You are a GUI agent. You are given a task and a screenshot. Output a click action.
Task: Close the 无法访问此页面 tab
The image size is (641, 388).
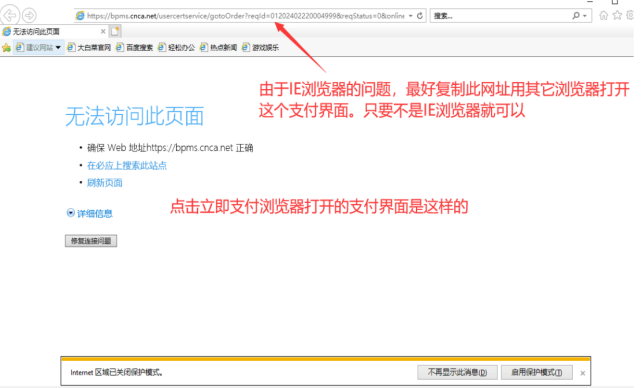click(103, 31)
